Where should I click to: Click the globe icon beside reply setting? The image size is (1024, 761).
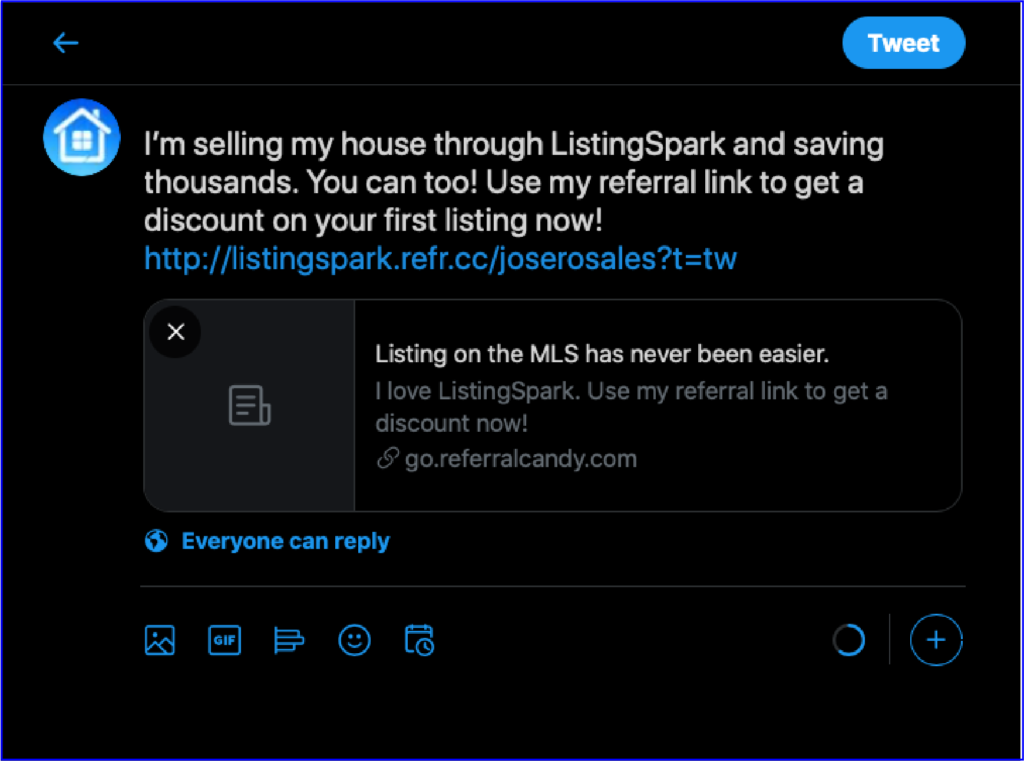[156, 541]
